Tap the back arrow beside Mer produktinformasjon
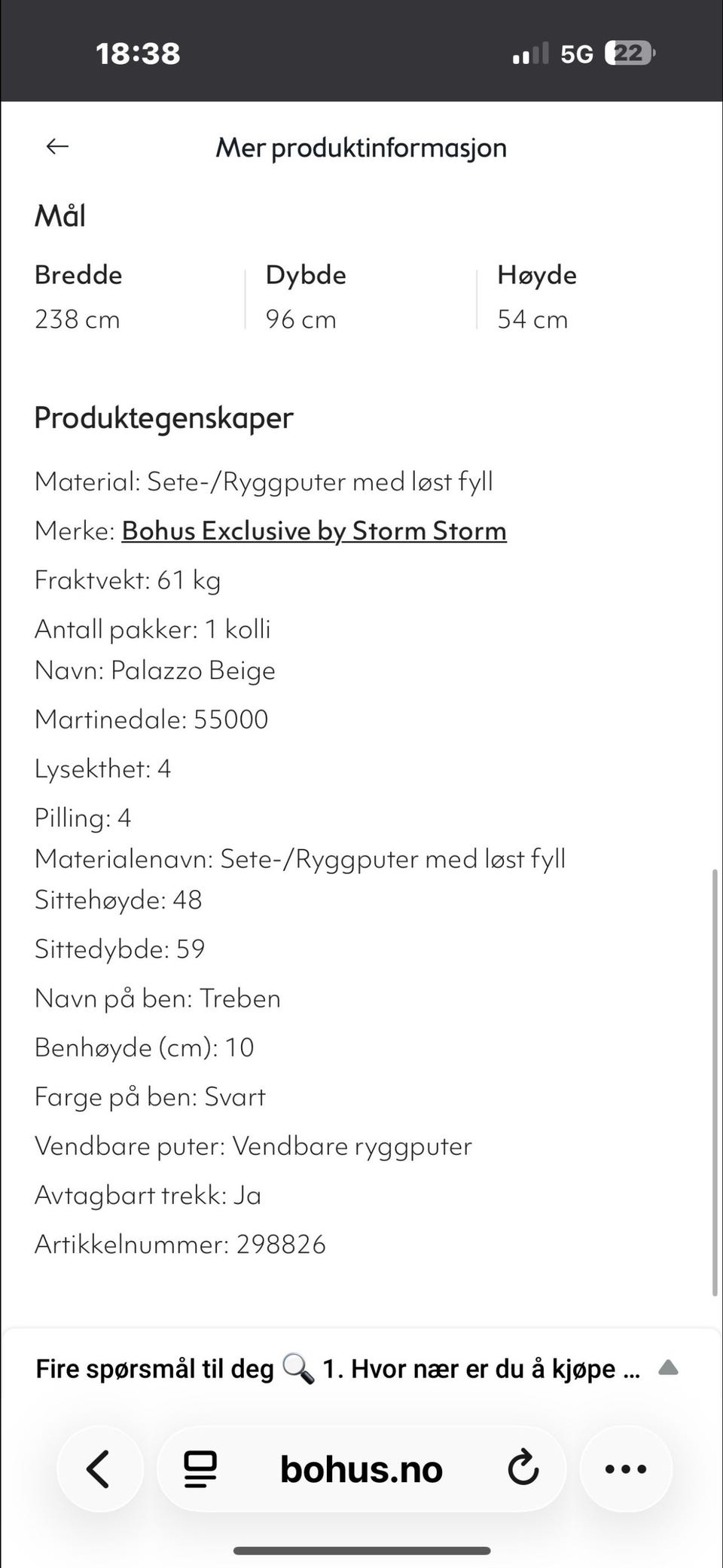723x1568 pixels. click(x=57, y=146)
